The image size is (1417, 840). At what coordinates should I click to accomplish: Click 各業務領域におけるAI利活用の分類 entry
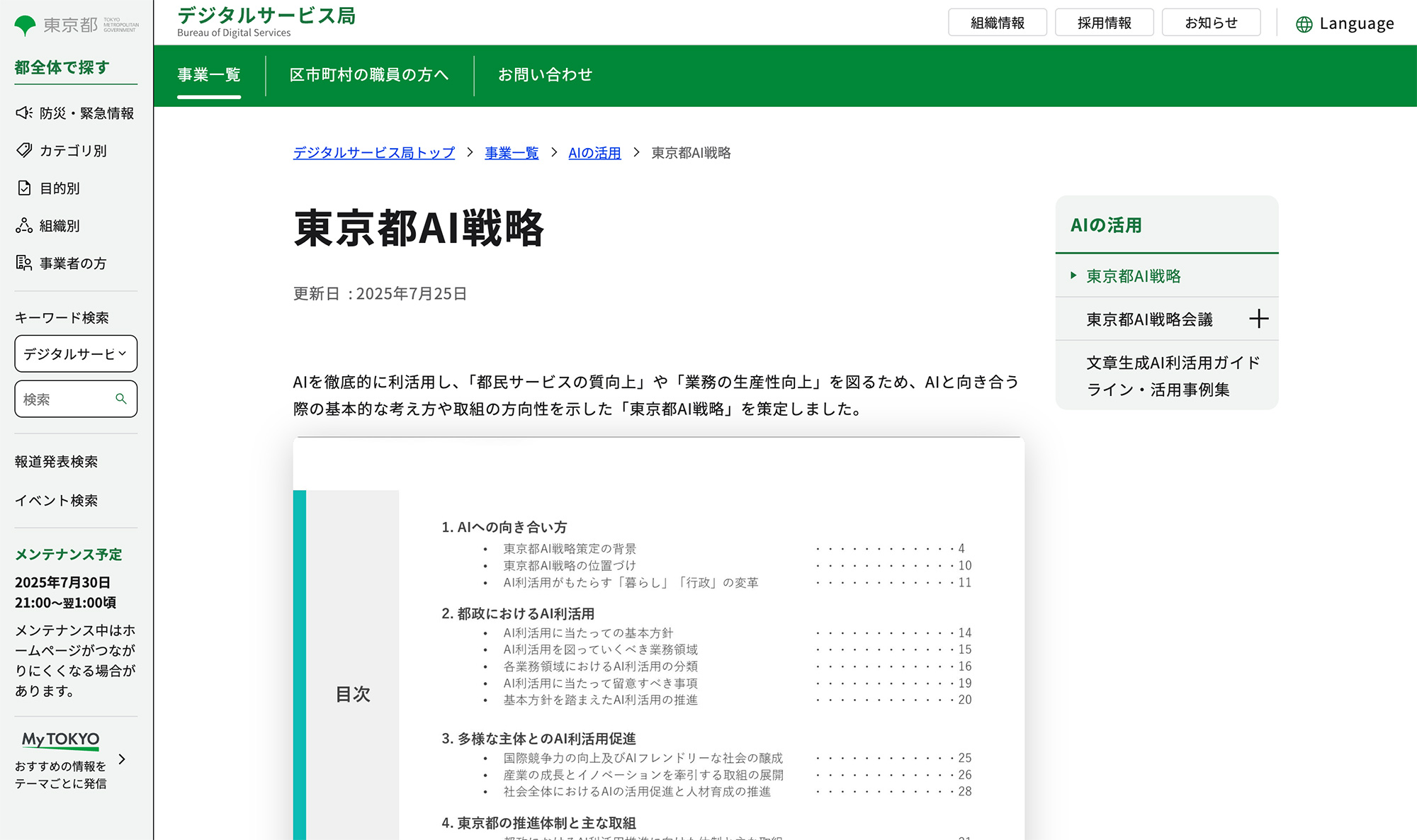click(x=600, y=666)
